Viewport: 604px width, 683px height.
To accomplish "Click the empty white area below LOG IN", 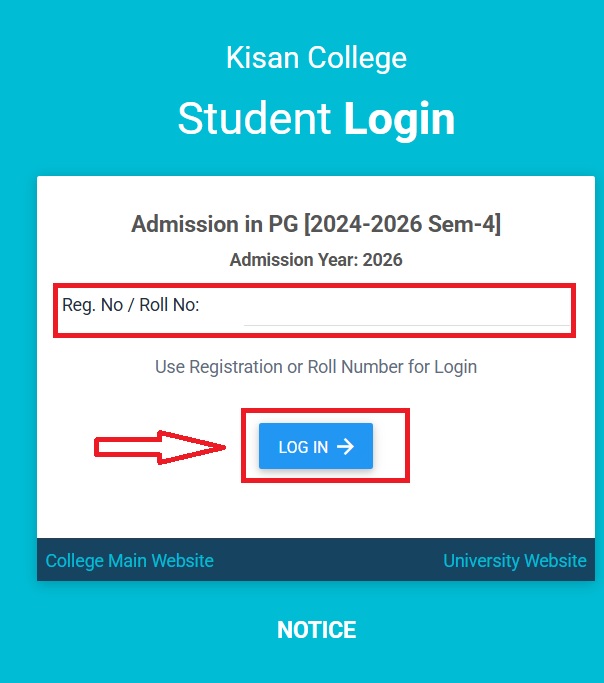I will pyautogui.click(x=316, y=510).
